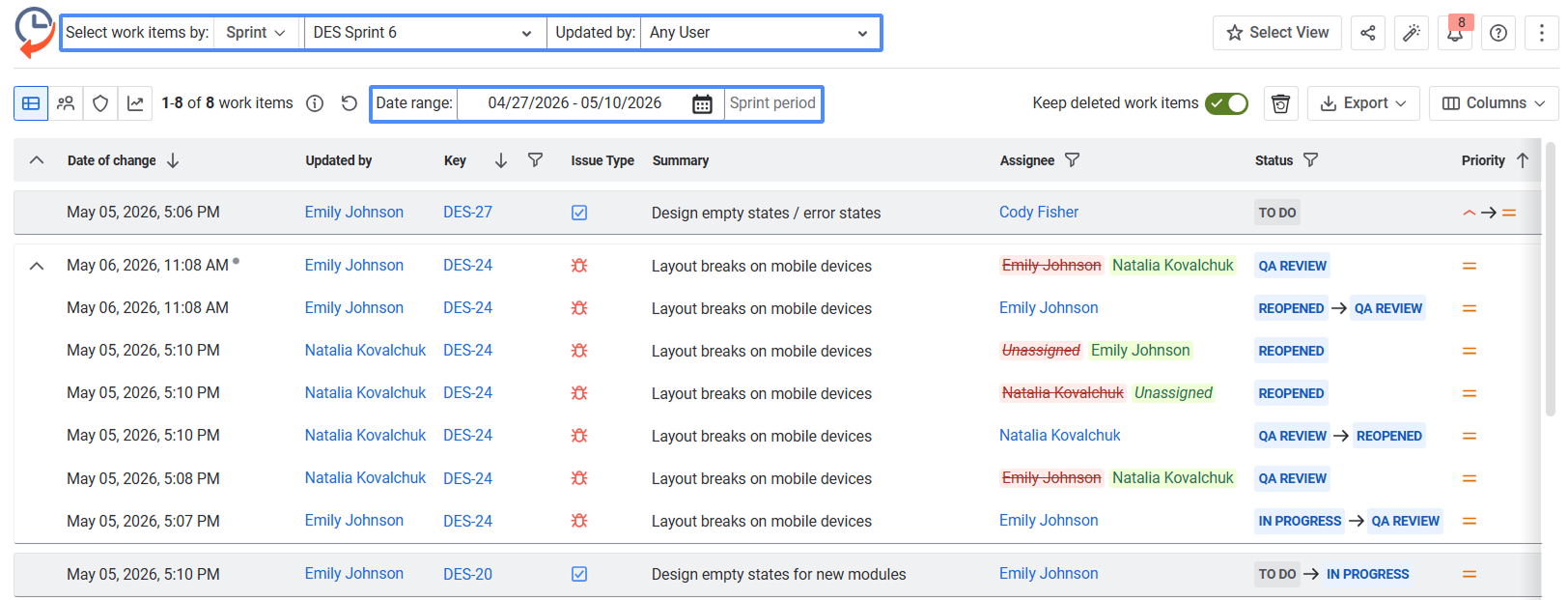Click the Issue Type column header
The height and width of the screenshot is (600, 1568).
click(x=602, y=160)
